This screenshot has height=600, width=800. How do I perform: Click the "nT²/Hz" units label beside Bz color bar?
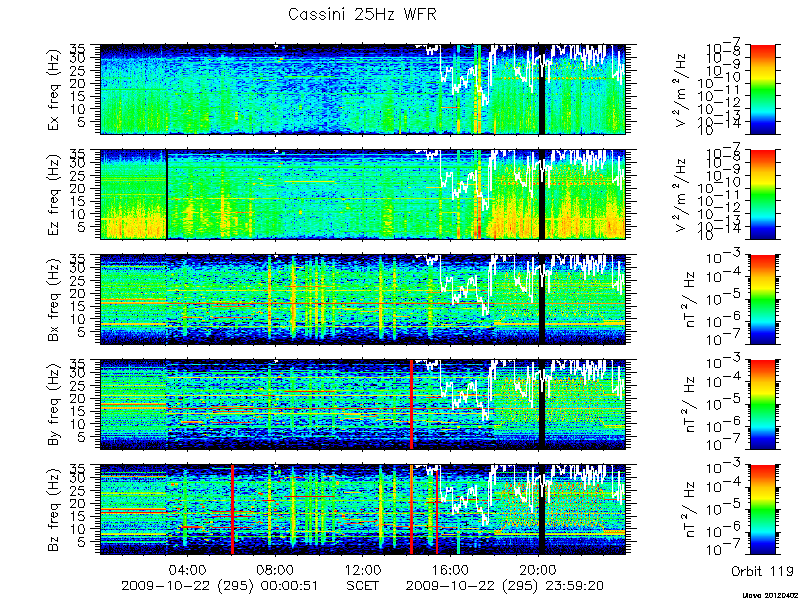(689, 510)
